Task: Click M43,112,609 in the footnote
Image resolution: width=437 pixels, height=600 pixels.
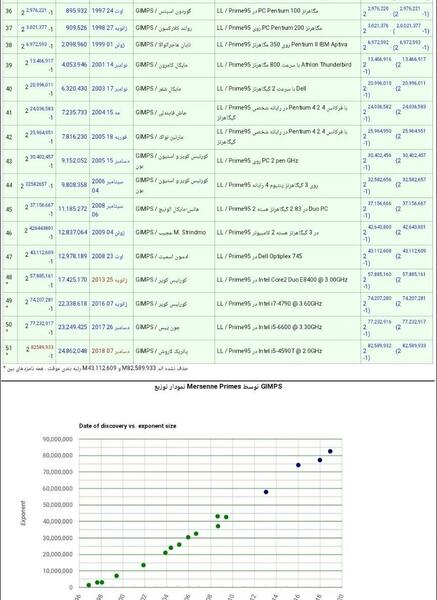Action: click(99, 368)
